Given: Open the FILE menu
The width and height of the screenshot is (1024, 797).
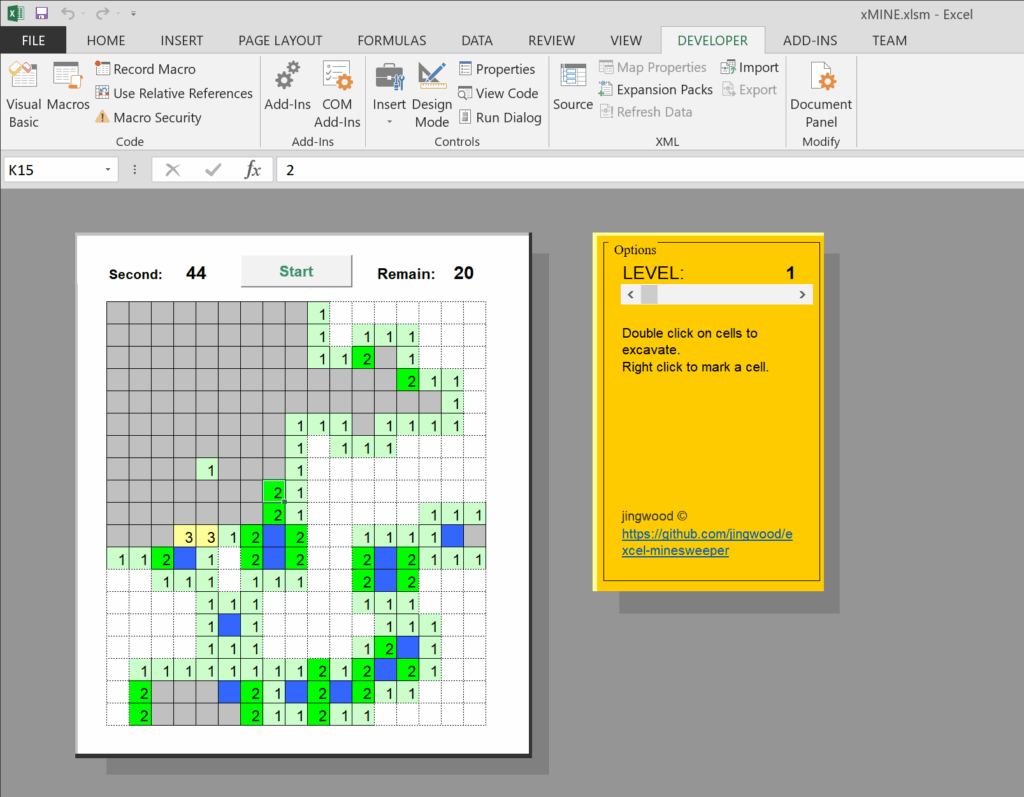Looking at the screenshot, I should (33, 40).
